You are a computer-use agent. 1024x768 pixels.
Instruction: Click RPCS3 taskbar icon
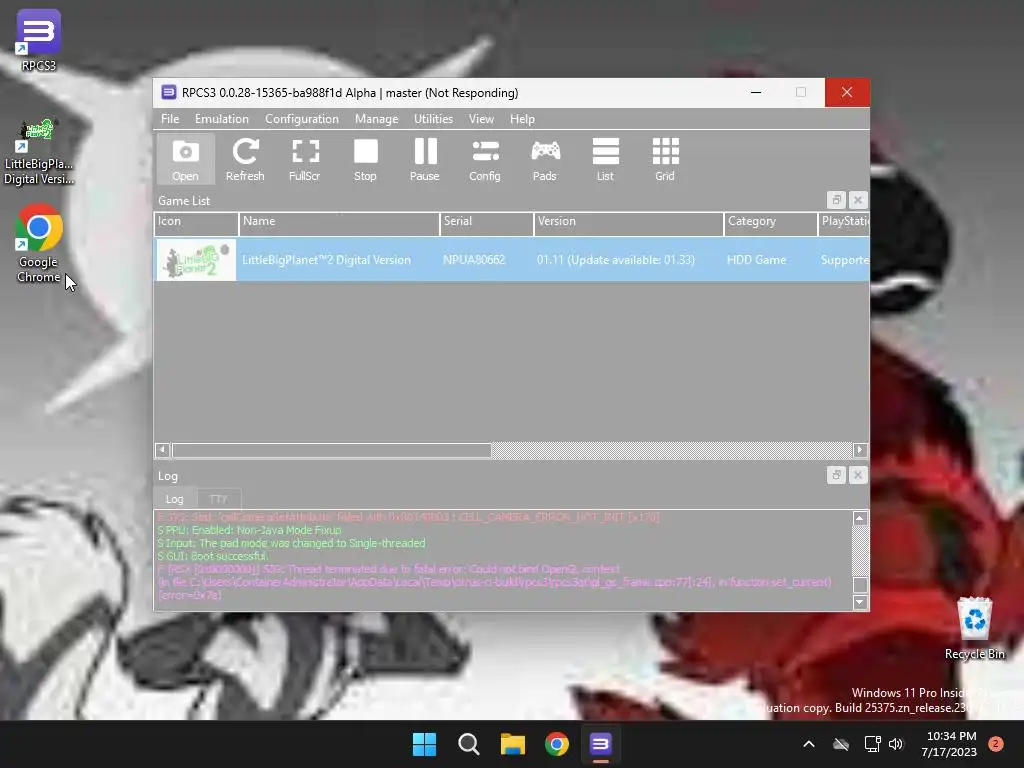(601, 744)
